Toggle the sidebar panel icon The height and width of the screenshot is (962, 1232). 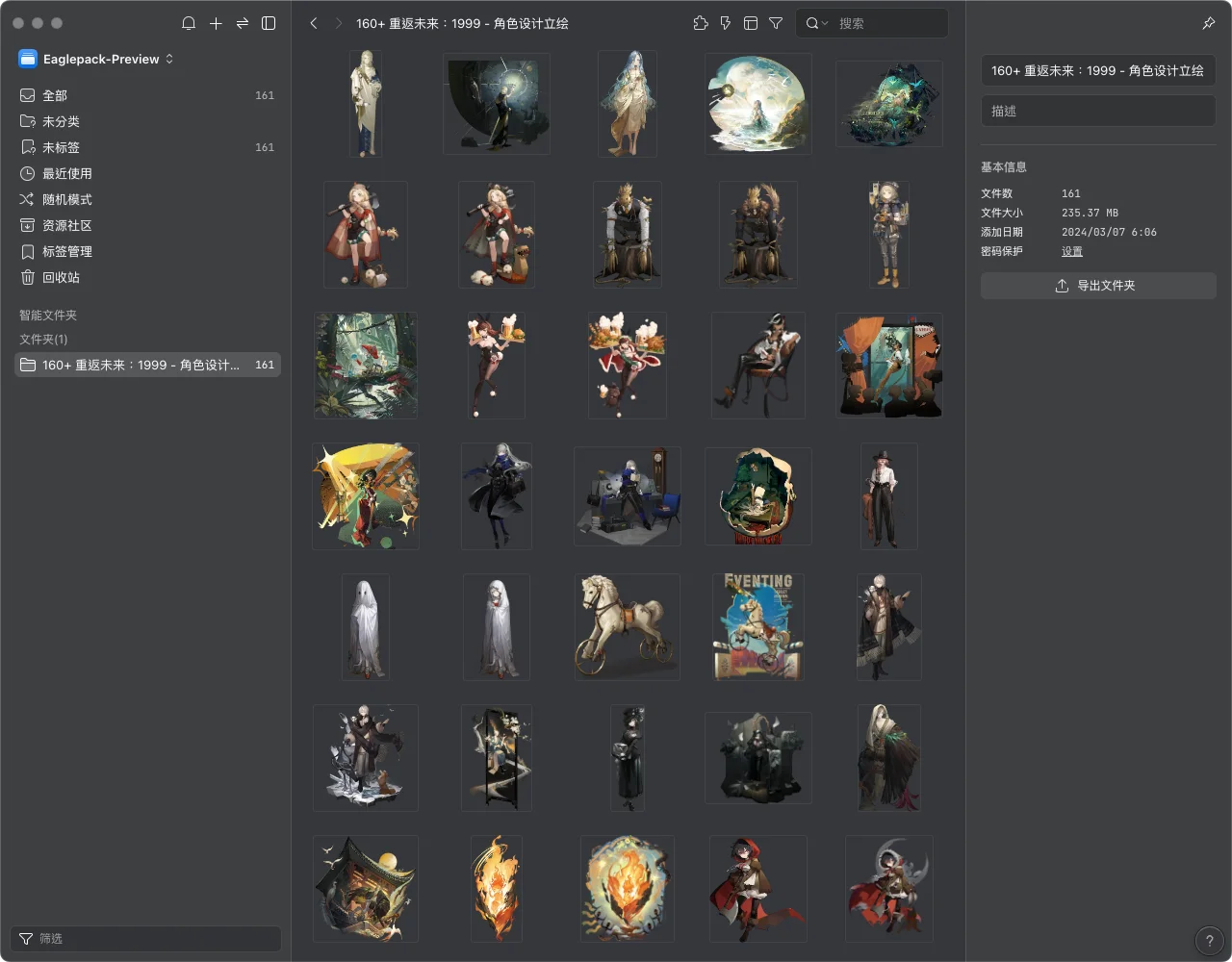(x=269, y=23)
